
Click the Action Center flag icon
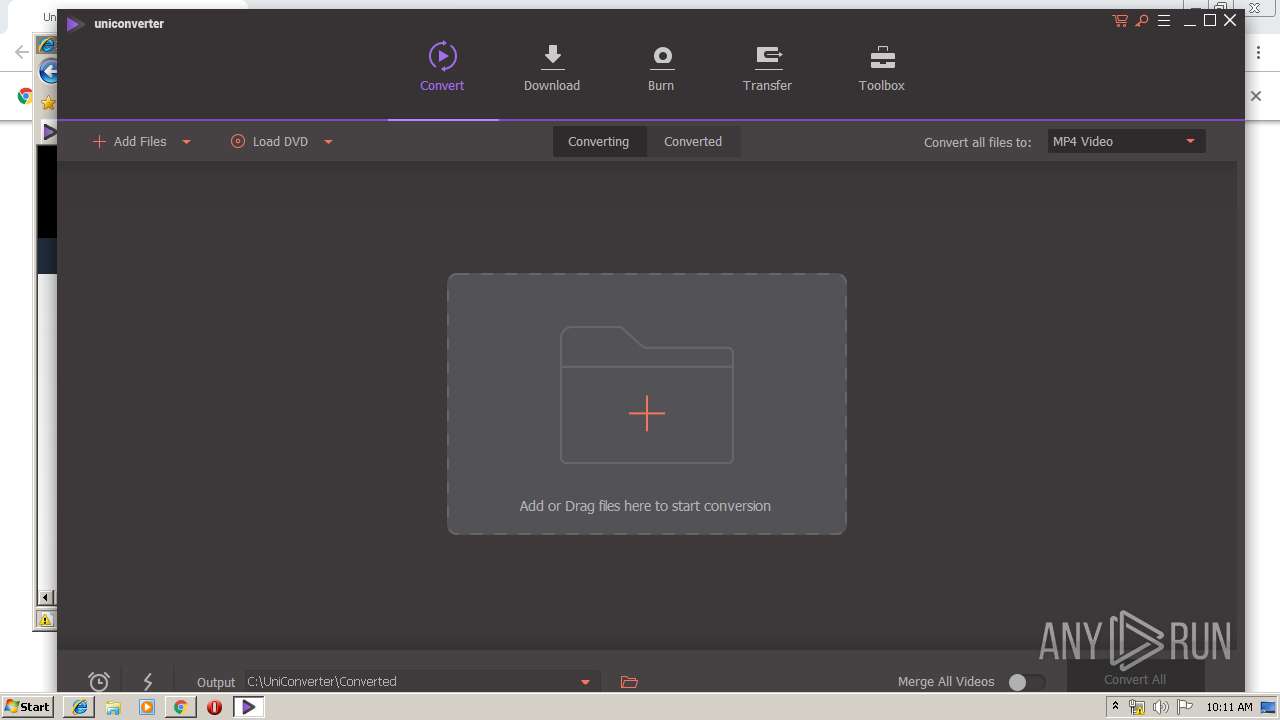click(1185, 707)
